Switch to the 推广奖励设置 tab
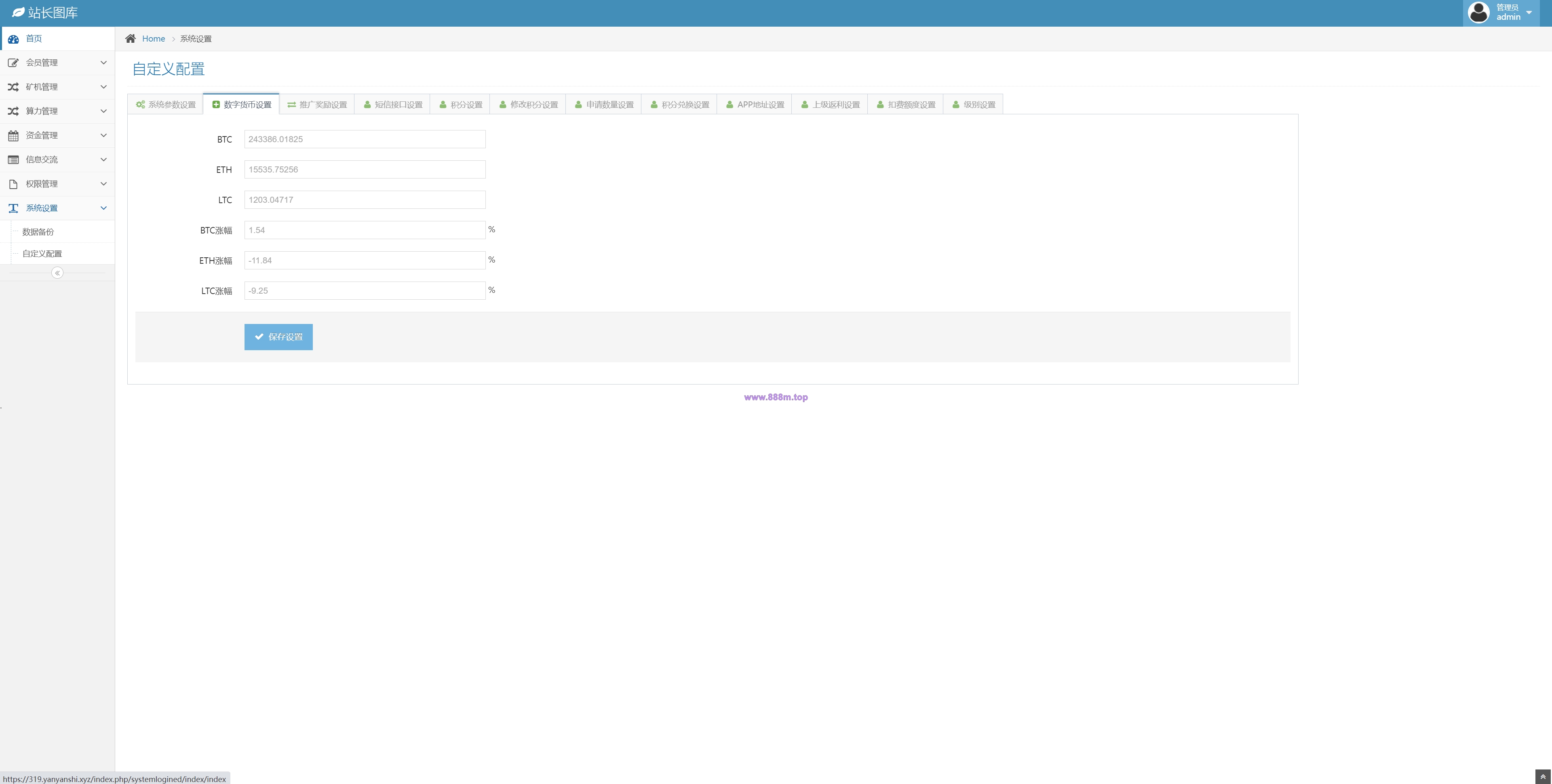1552x784 pixels. click(317, 104)
